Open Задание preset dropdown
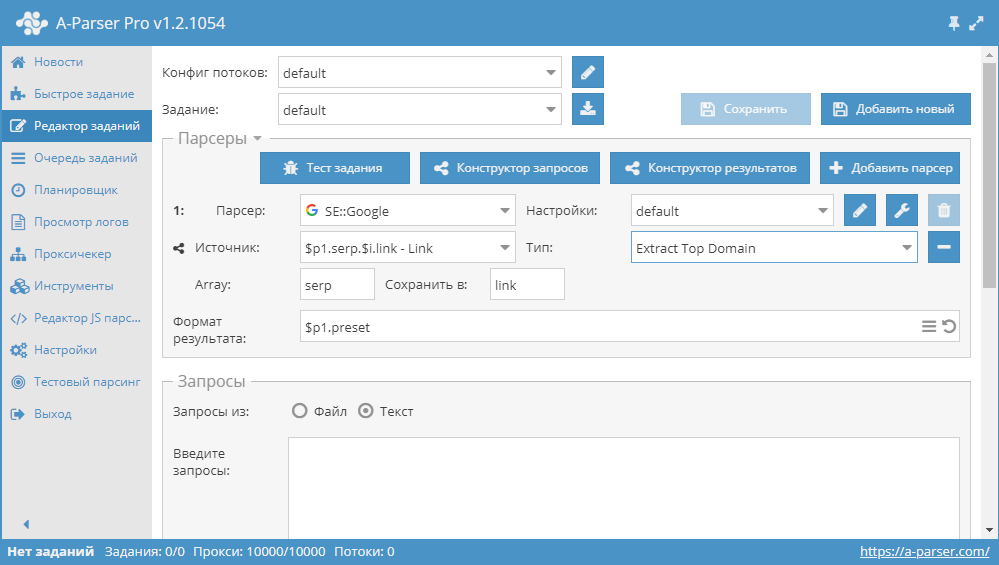Viewport: 999px width, 565px height. pyautogui.click(x=420, y=109)
